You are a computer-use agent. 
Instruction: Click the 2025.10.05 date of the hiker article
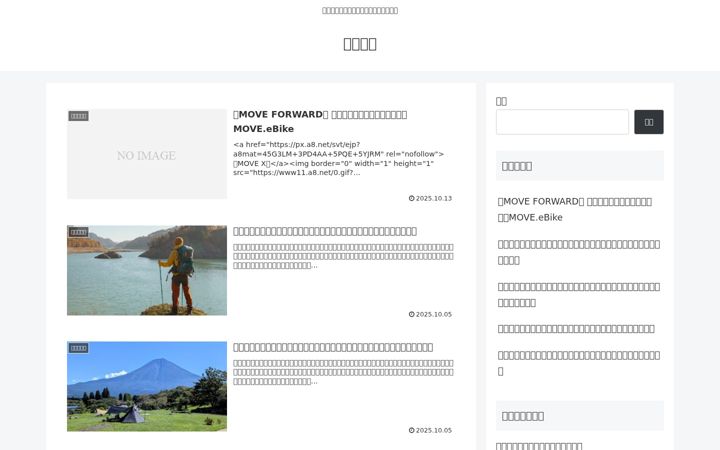coord(433,315)
